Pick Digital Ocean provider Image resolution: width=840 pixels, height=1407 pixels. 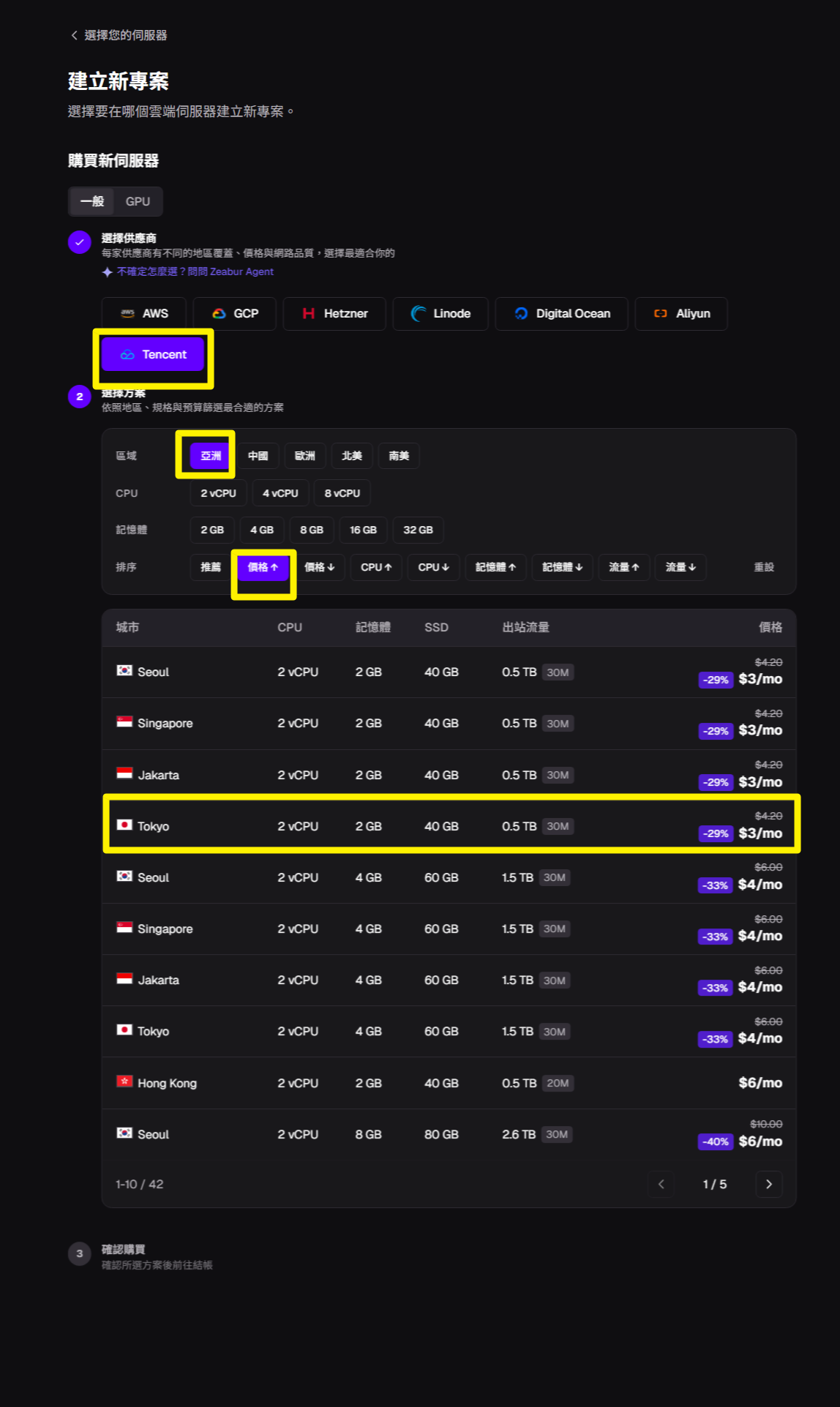[562, 313]
